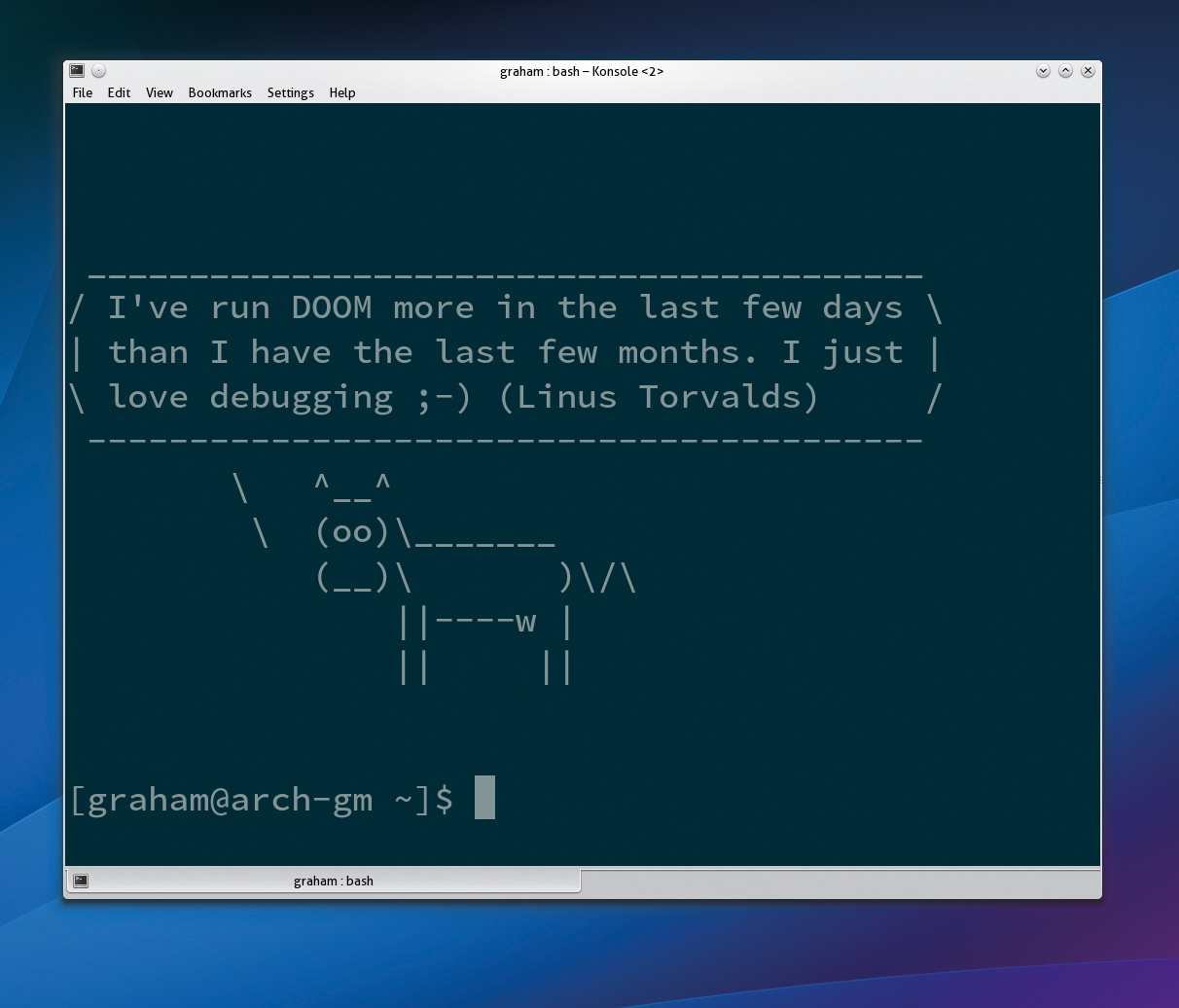
Task: Click the Konsole window menu icon in title bar
Action: click(x=77, y=70)
